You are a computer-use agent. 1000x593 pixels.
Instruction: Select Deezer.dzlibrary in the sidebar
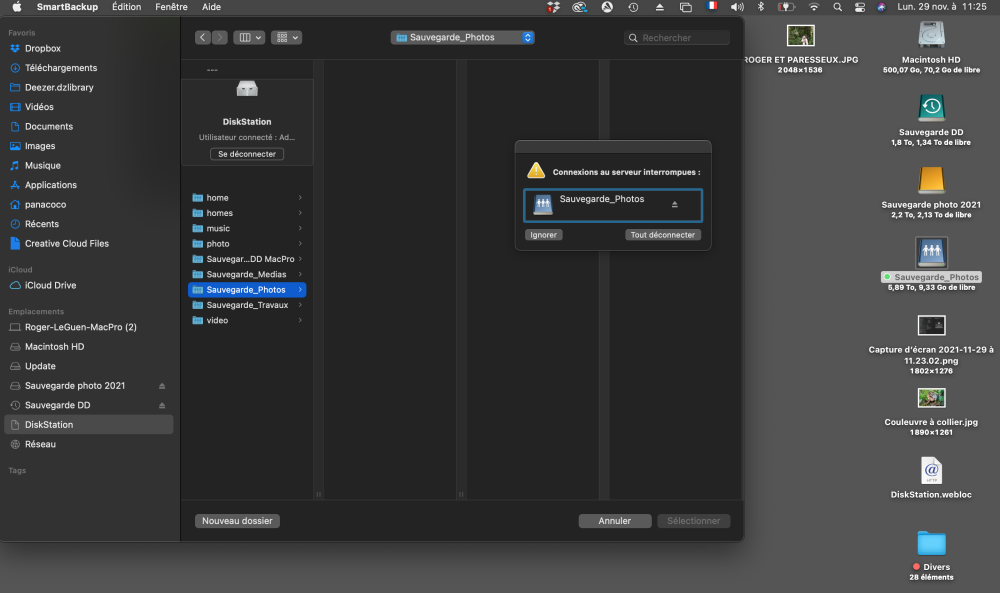(x=89, y=87)
